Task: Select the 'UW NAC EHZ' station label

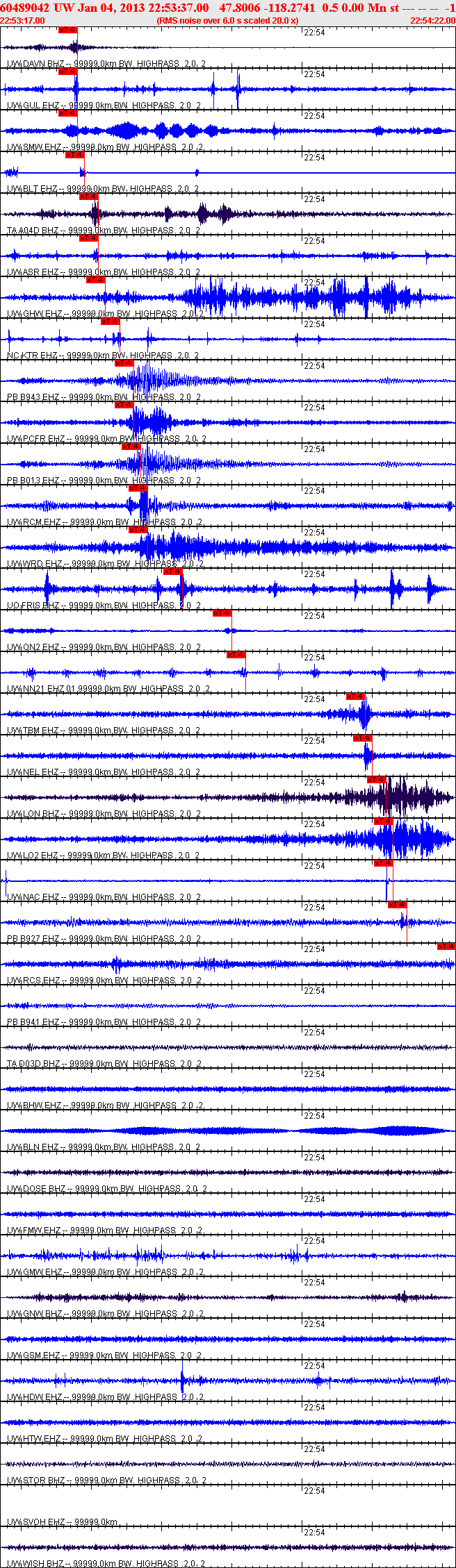Action: [x=33, y=897]
